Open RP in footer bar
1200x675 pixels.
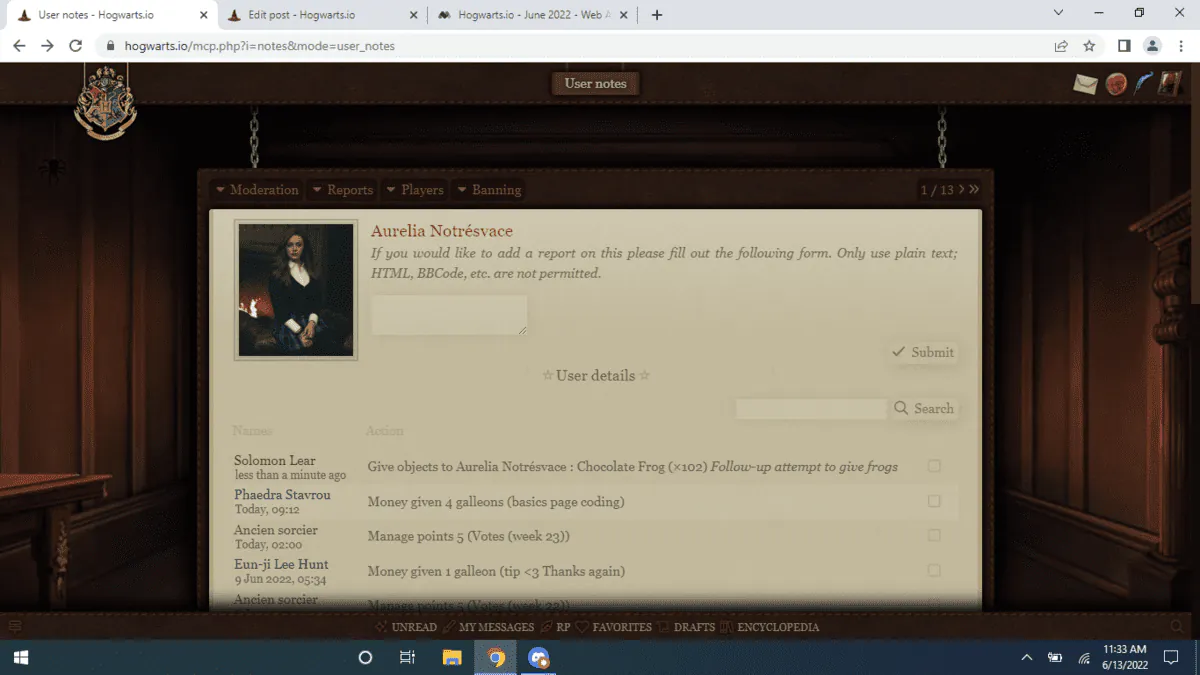(555, 627)
